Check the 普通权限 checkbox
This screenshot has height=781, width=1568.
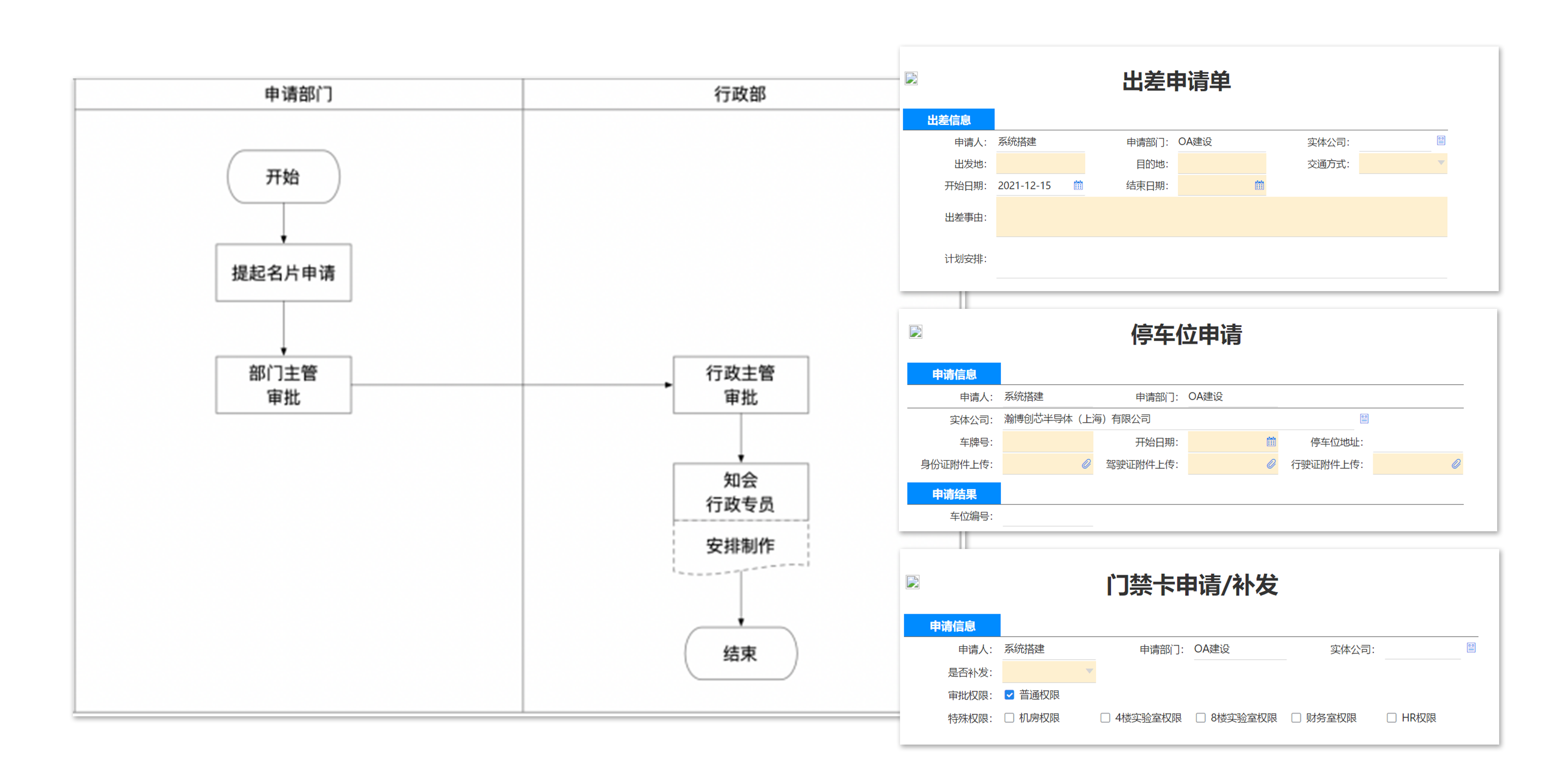click(1009, 695)
